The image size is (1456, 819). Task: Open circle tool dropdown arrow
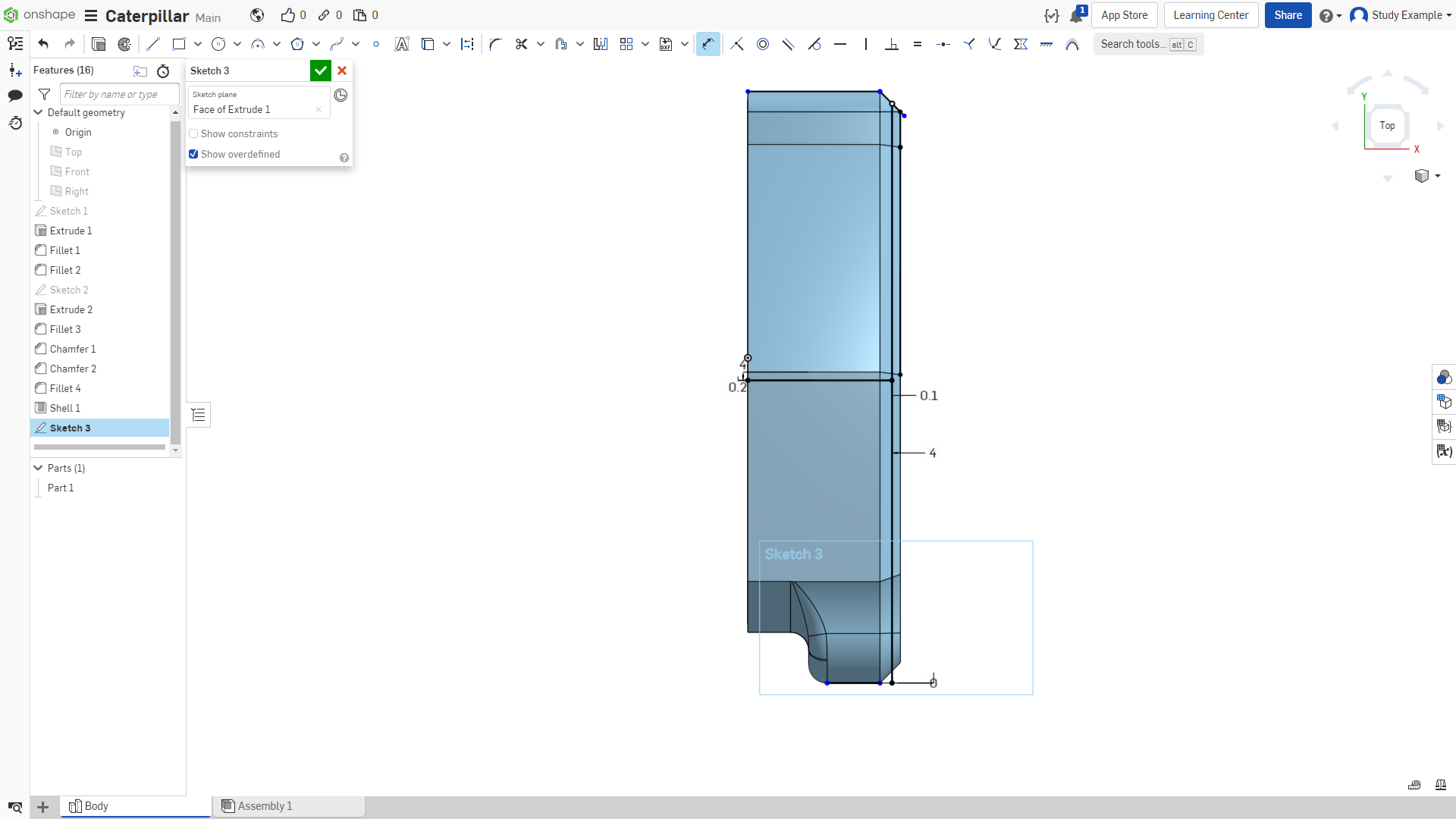[x=237, y=44]
